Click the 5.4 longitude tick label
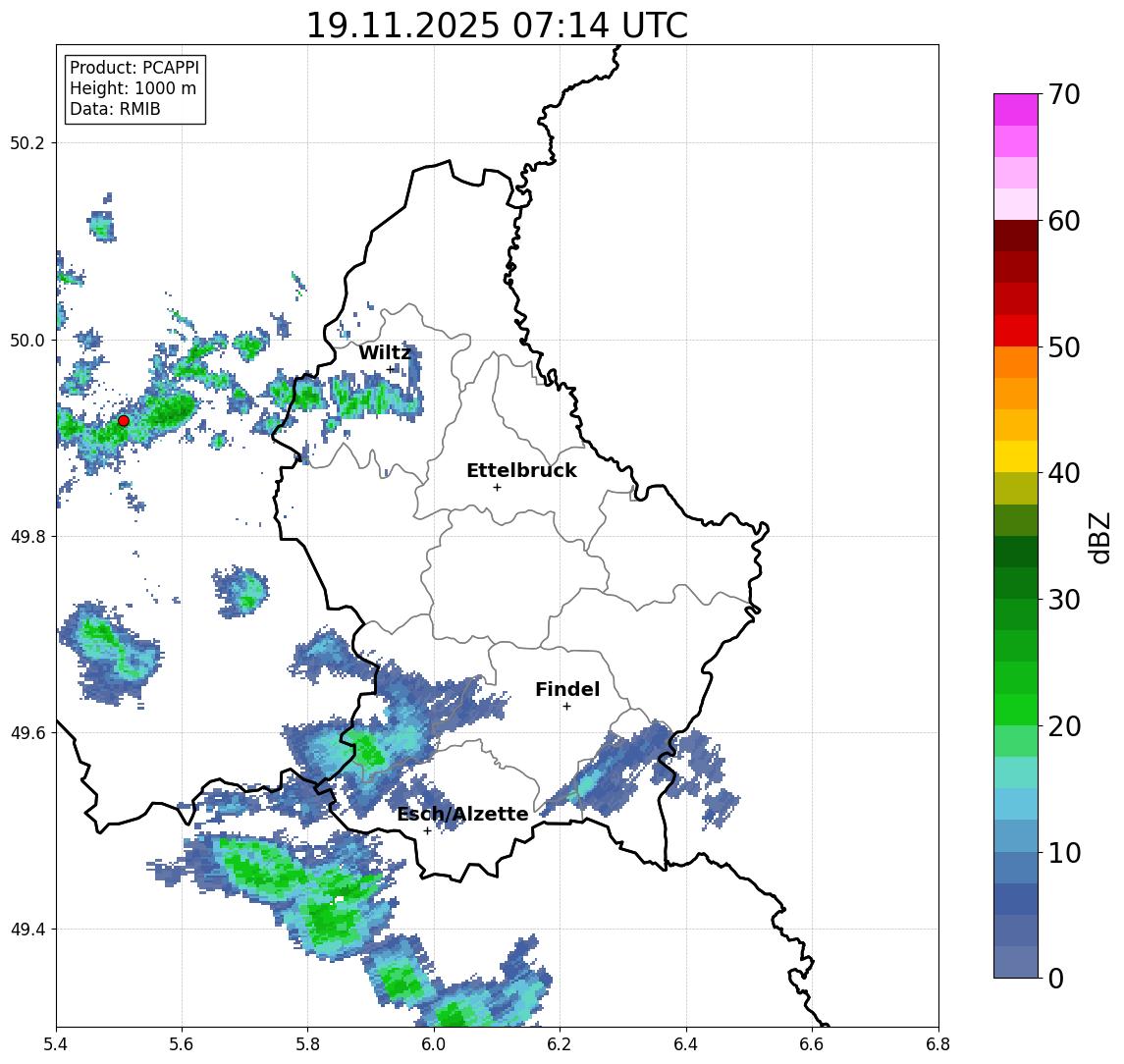1124x1064 pixels. click(x=57, y=1044)
